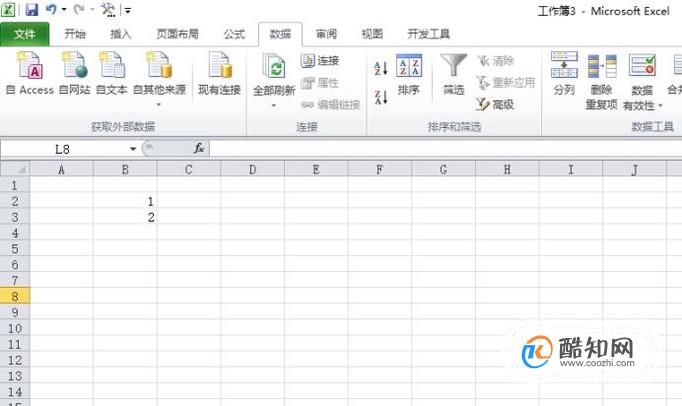The image size is (682, 406).
Task: Click the Excel application icon in title bar
Action: point(9,10)
